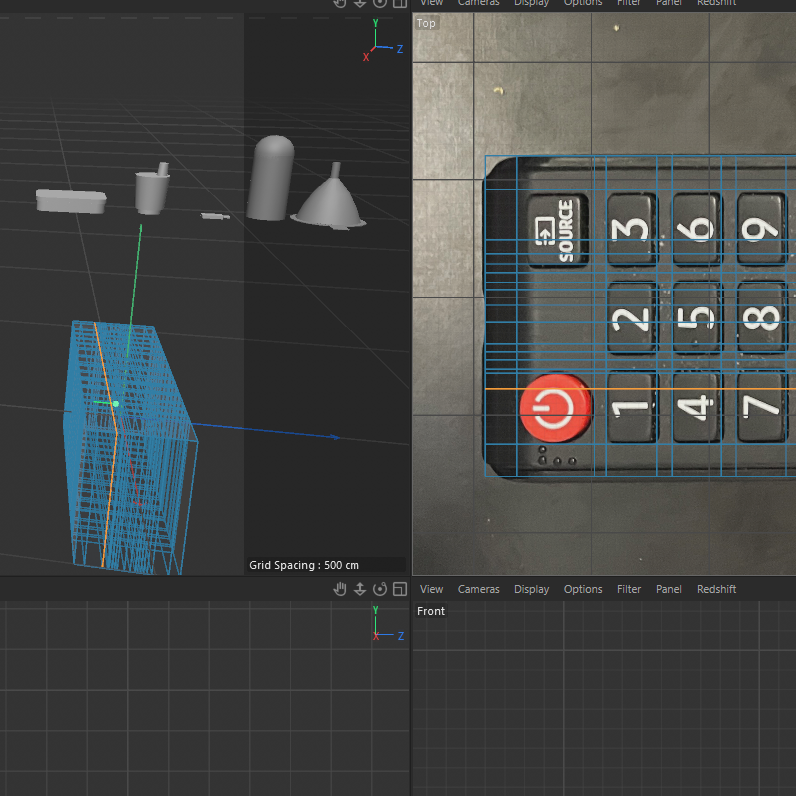Open the Front viewport's Panel menu
The image size is (796, 796).
669,589
